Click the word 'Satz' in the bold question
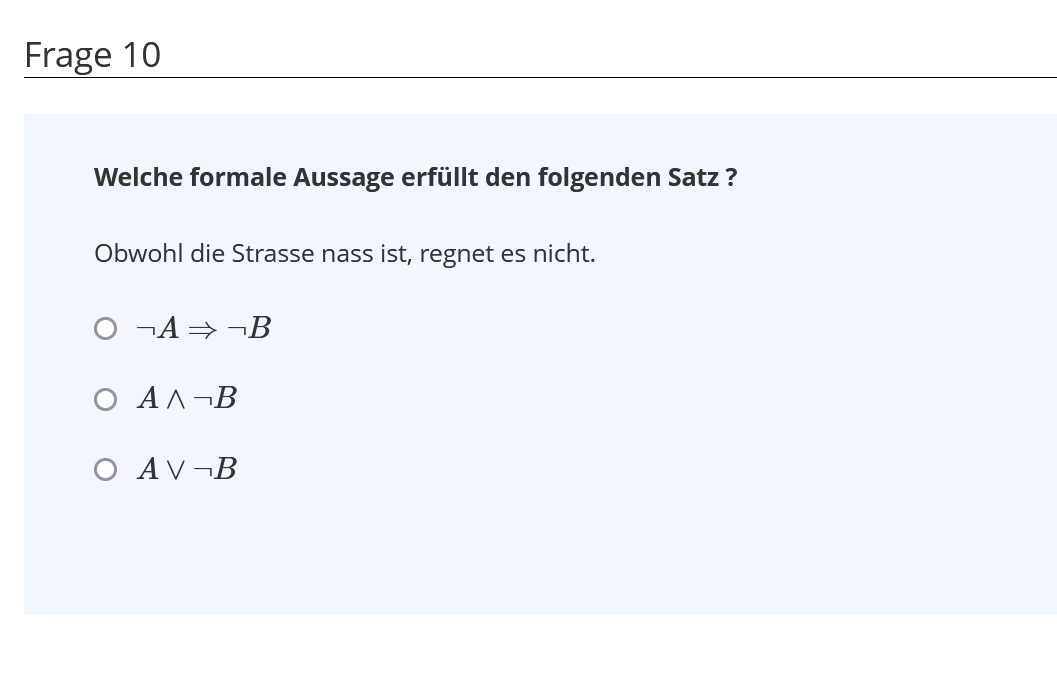The width and height of the screenshot is (1057, 684). [693, 177]
